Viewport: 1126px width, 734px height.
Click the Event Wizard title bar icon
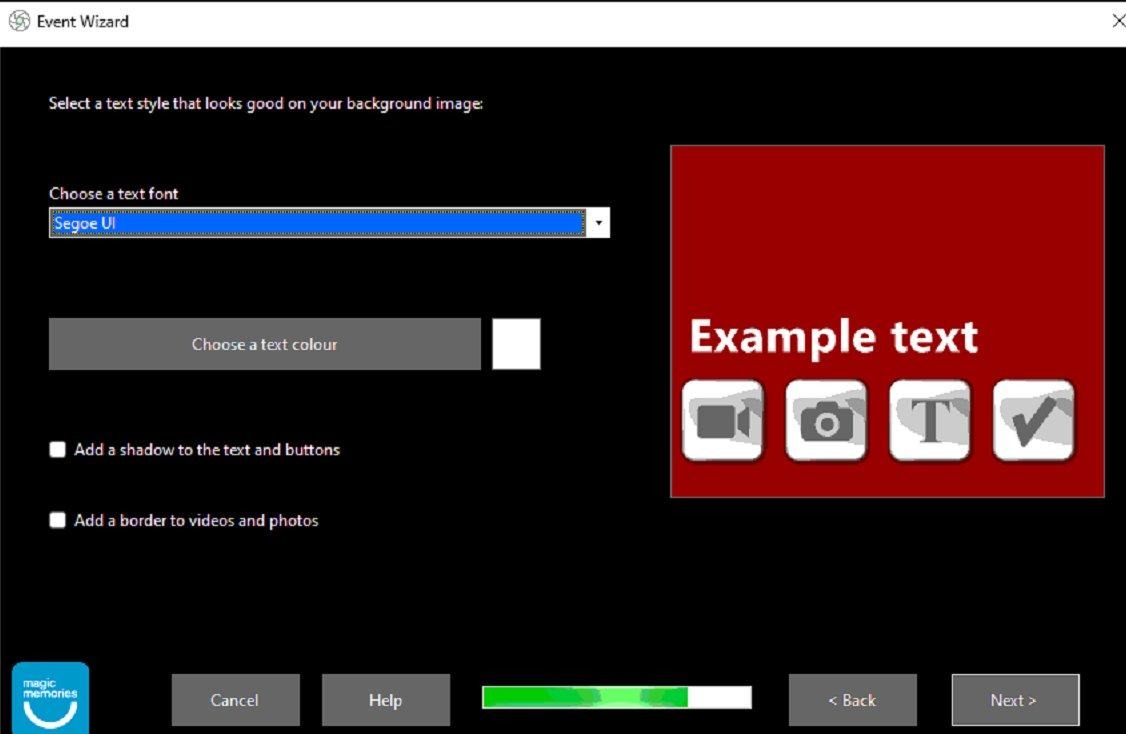(x=19, y=21)
